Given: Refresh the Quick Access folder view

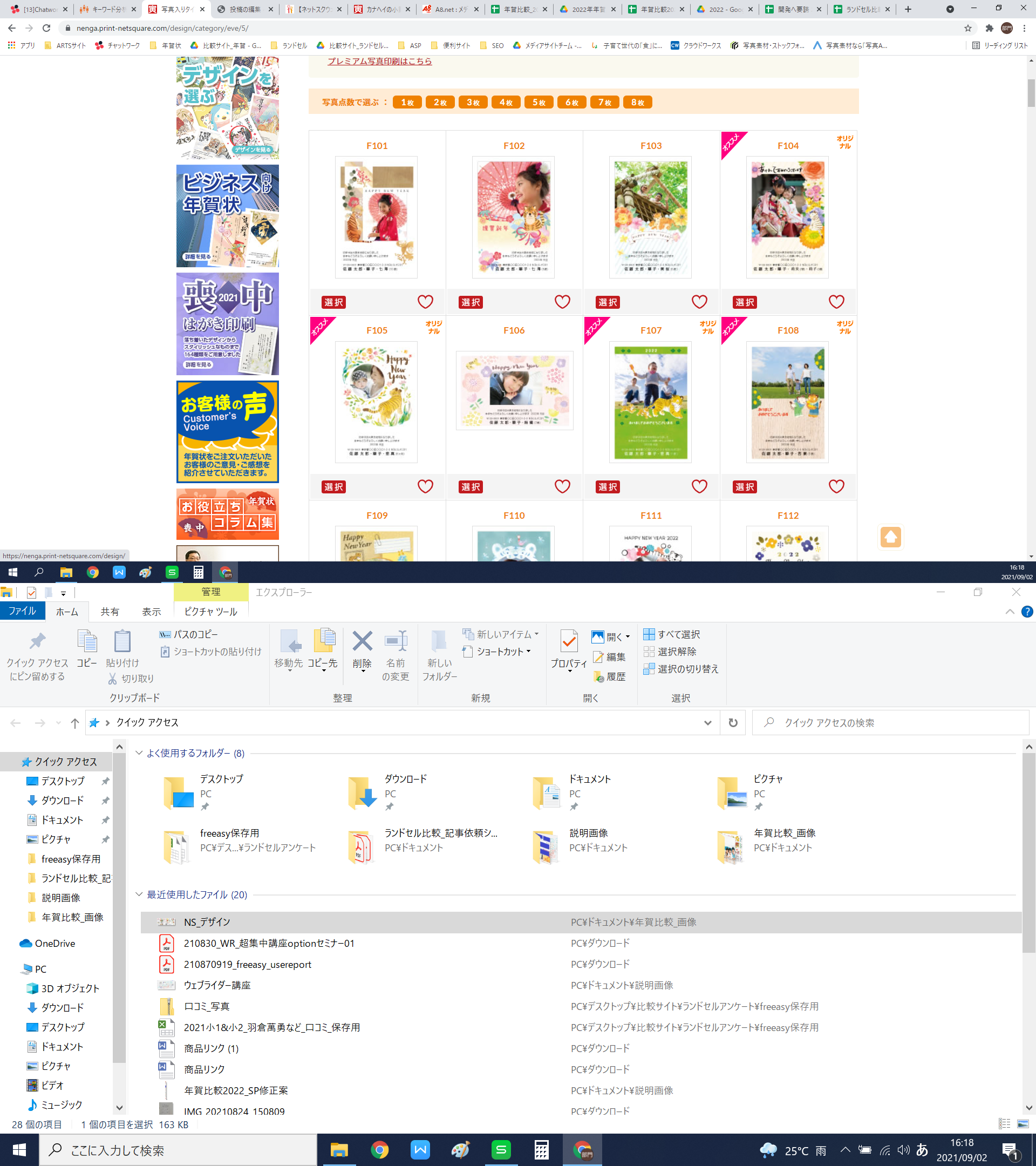Looking at the screenshot, I should click(733, 723).
